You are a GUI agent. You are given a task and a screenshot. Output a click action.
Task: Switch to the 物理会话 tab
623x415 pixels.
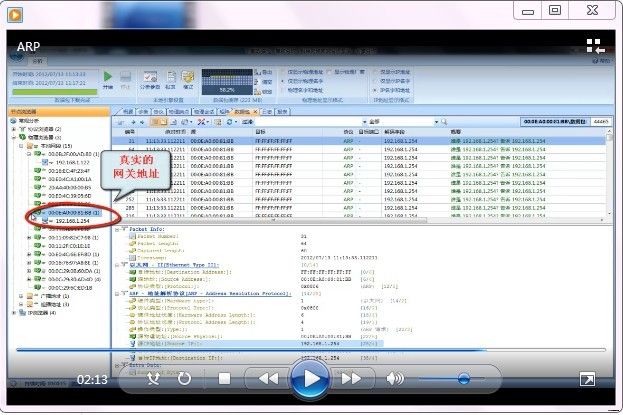point(204,112)
